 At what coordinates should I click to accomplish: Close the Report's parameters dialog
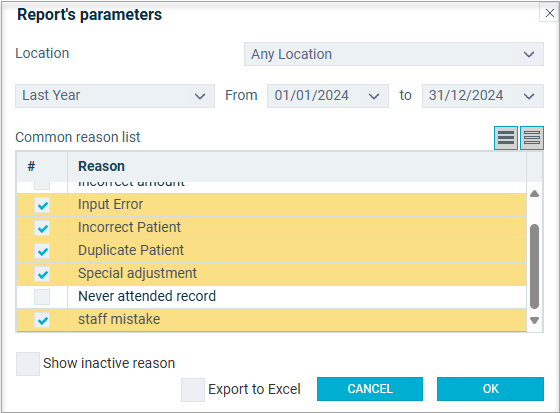click(x=550, y=13)
